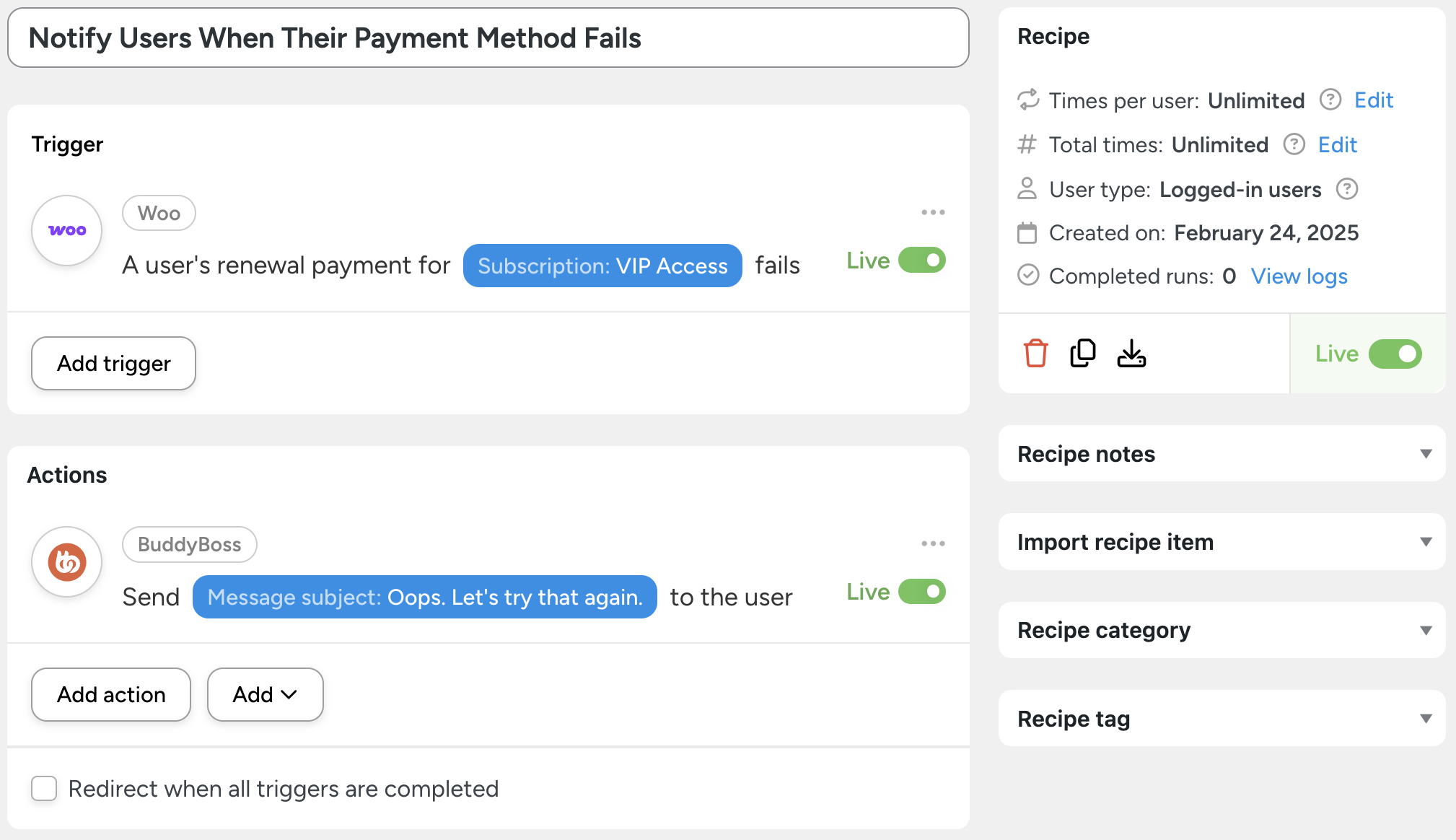
Task: Click the duplicate recipe copy icon
Action: click(x=1082, y=354)
